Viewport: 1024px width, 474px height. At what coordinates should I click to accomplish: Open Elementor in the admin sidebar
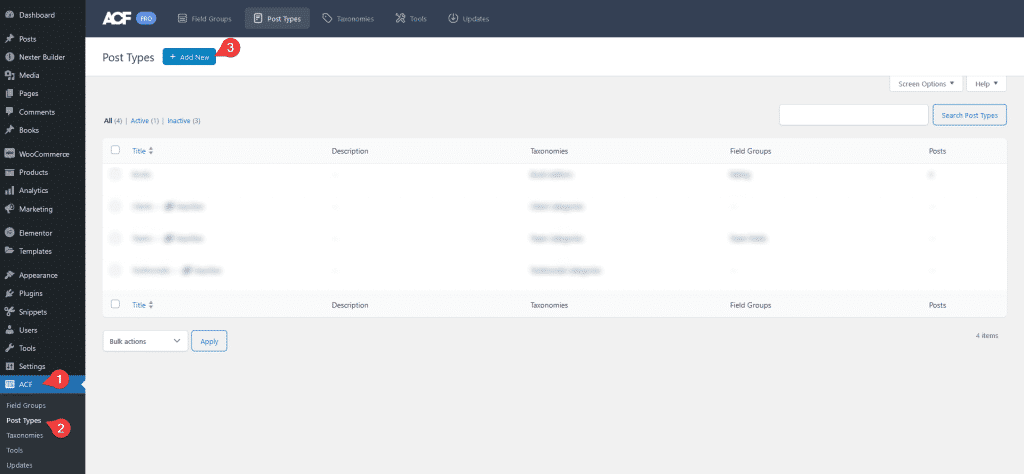point(35,232)
